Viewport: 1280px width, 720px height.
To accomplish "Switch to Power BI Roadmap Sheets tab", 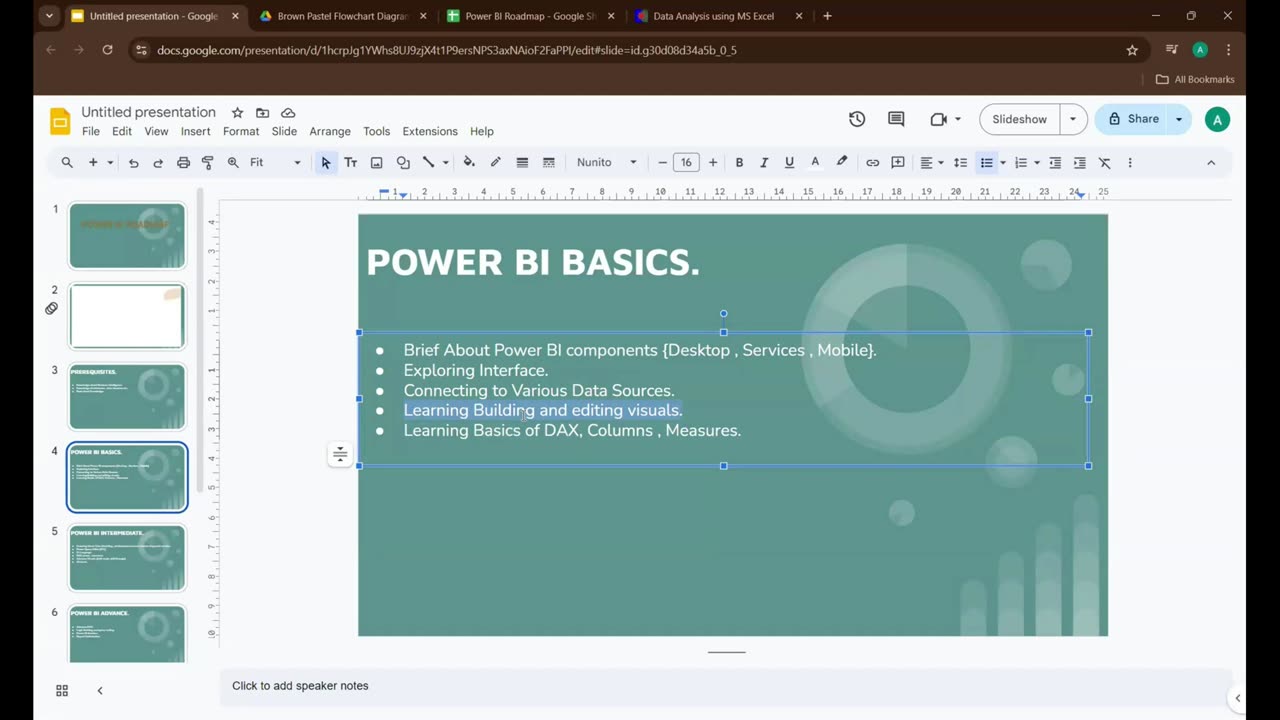I will coord(530,16).
